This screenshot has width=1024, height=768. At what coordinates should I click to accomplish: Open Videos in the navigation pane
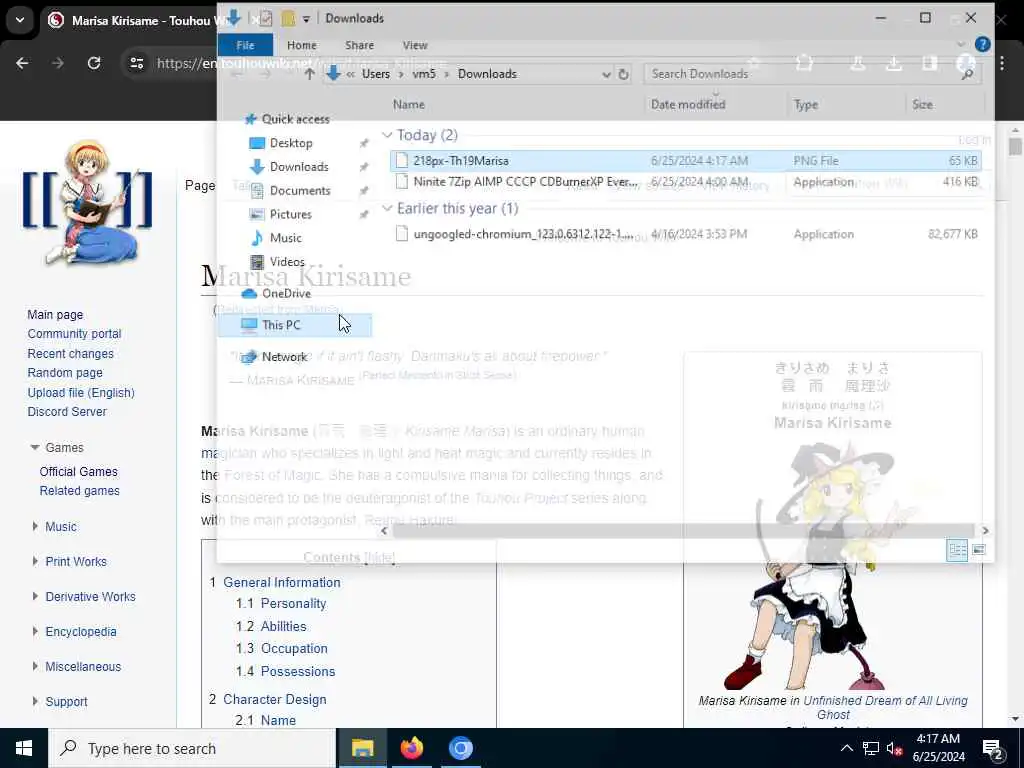click(x=287, y=262)
